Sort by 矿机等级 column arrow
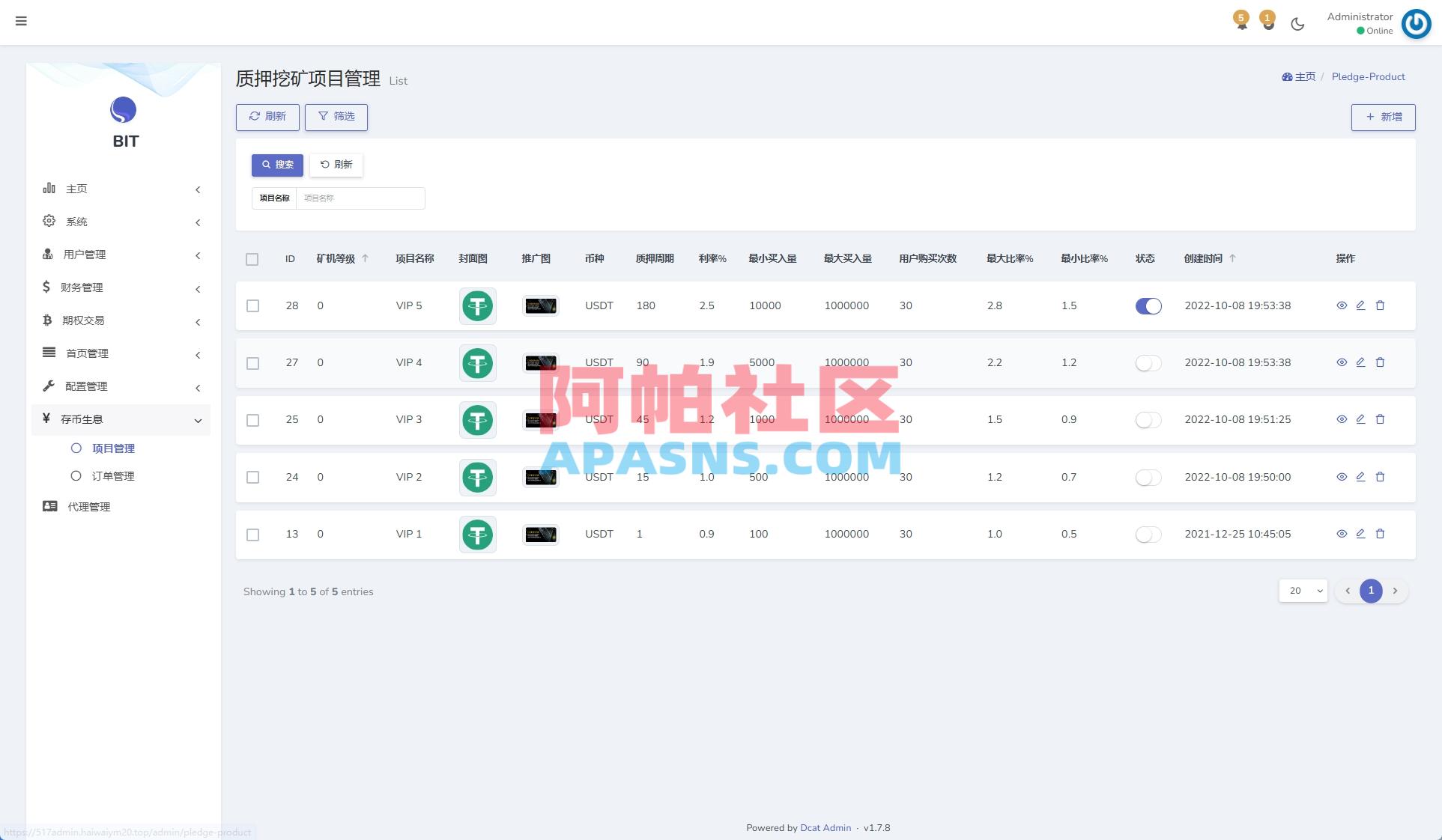This screenshot has height=840, width=1442. pos(366,258)
